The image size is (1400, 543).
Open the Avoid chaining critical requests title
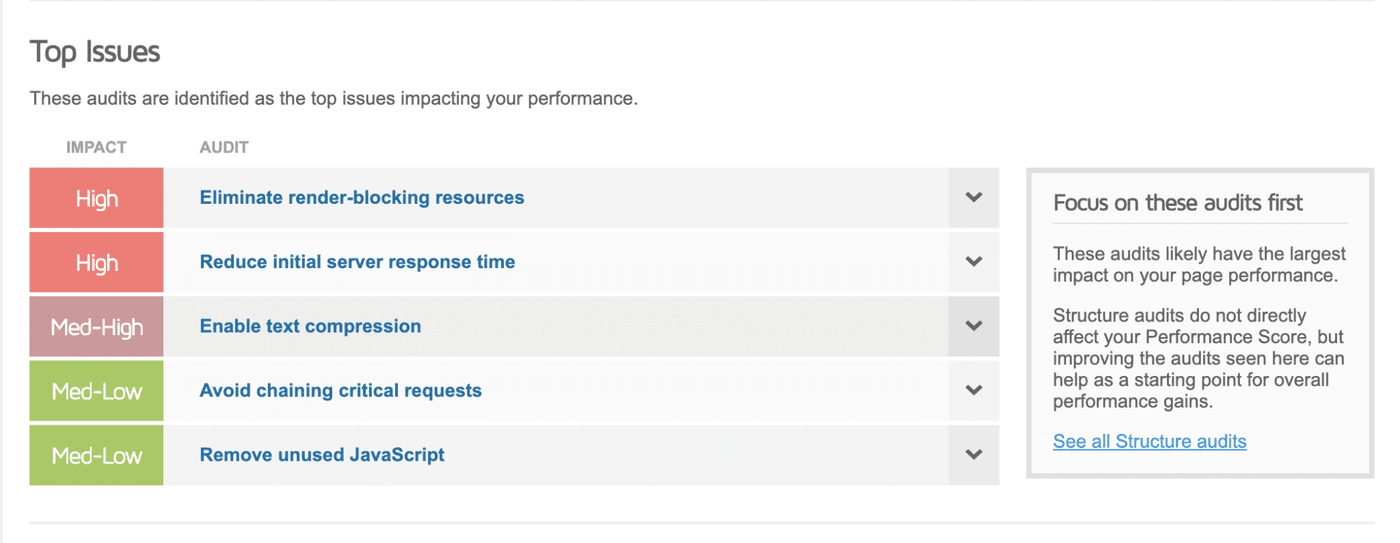click(340, 390)
